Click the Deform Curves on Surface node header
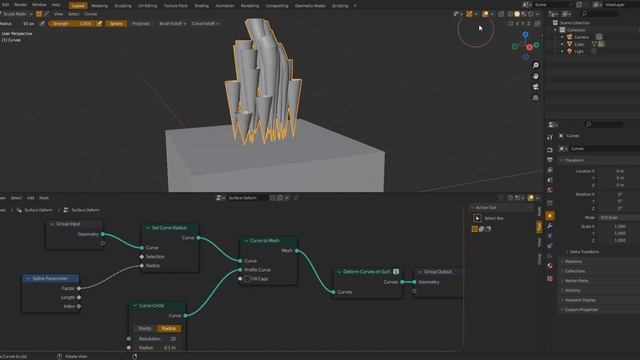 tap(367, 272)
